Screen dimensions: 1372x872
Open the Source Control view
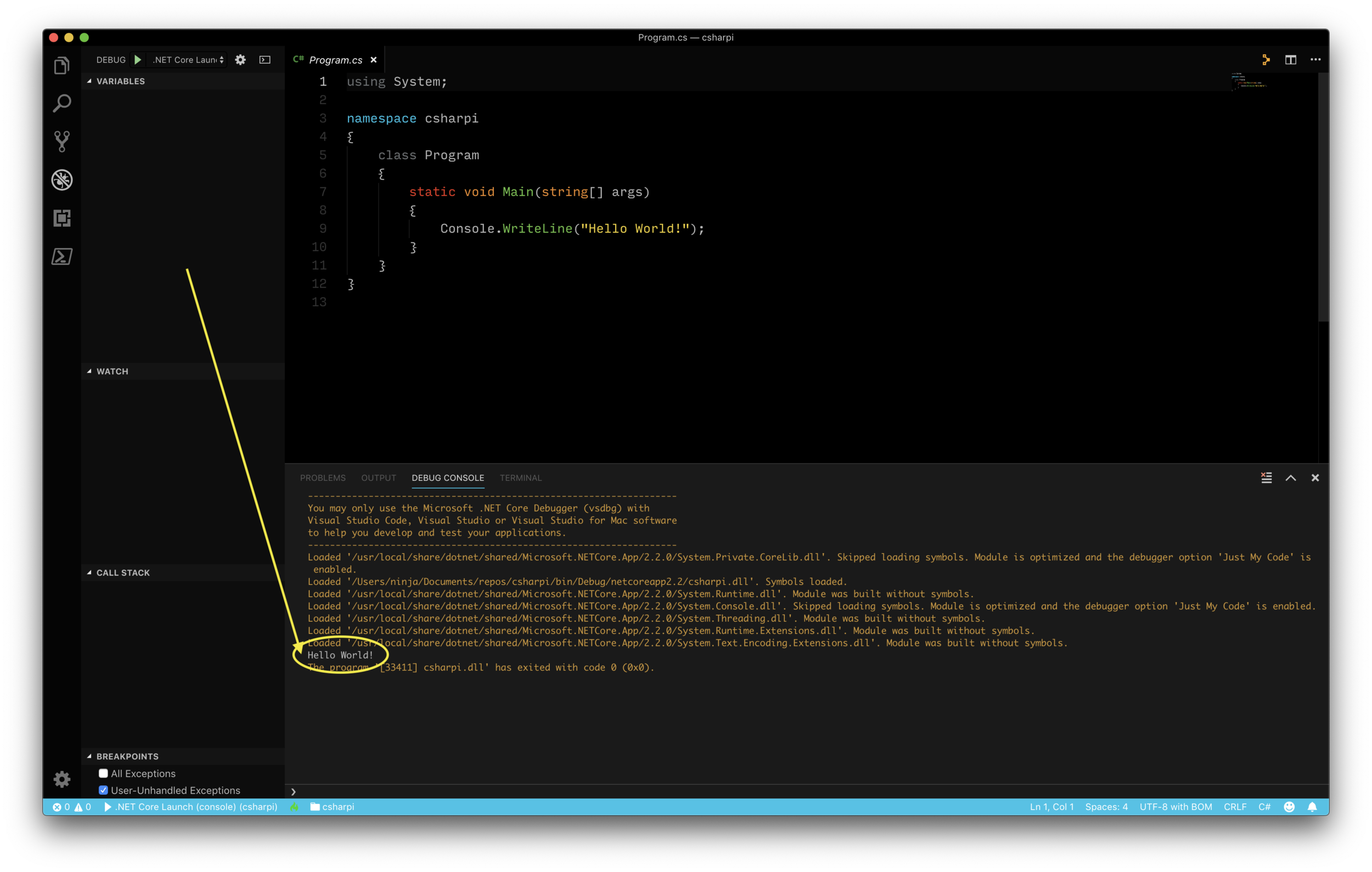click(x=61, y=141)
